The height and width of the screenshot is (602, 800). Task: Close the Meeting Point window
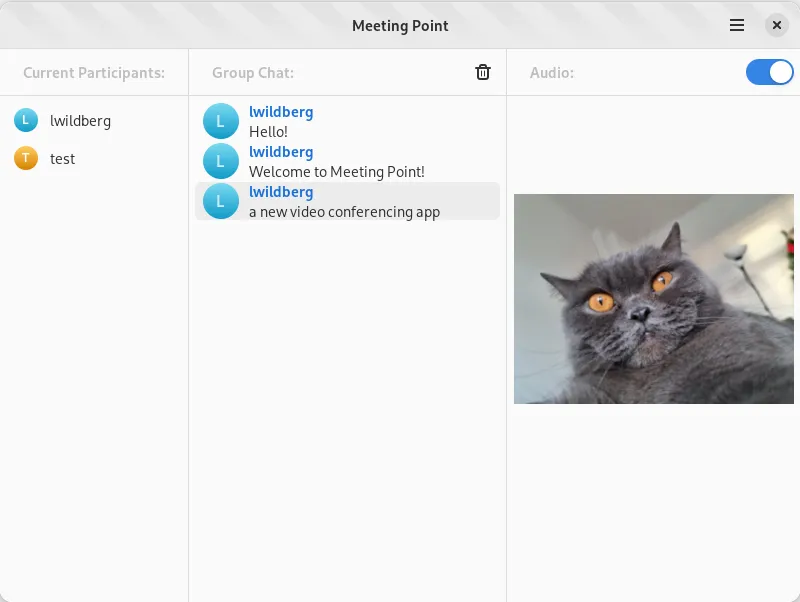coord(777,25)
